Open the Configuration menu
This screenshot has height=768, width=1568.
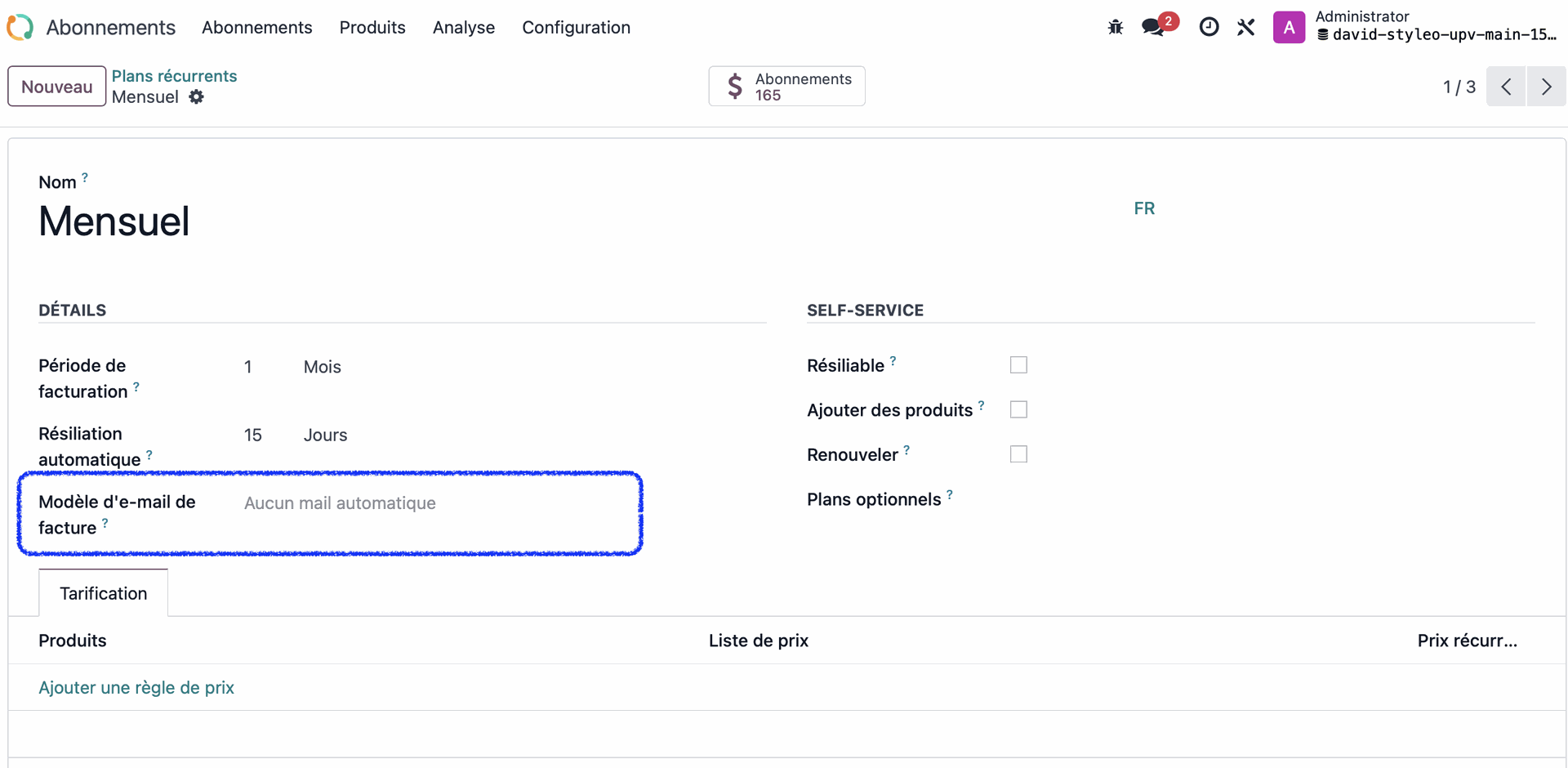coord(576,27)
